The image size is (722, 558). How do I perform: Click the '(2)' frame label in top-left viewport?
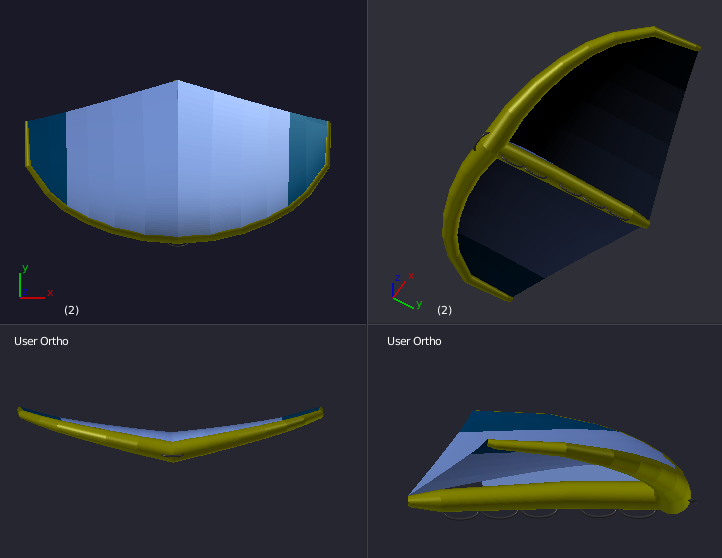pyautogui.click(x=71, y=310)
